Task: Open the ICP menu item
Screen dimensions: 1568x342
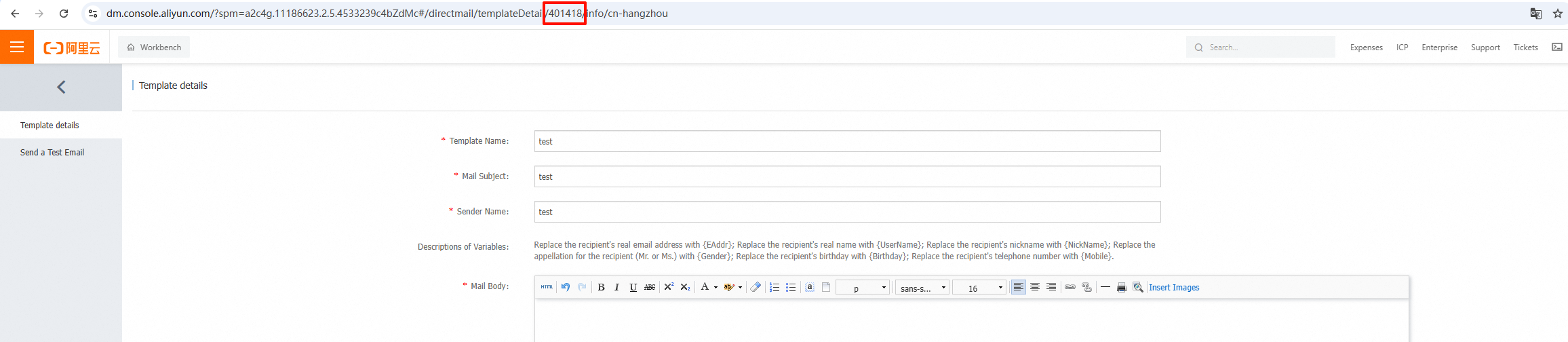Action: click(x=1402, y=47)
